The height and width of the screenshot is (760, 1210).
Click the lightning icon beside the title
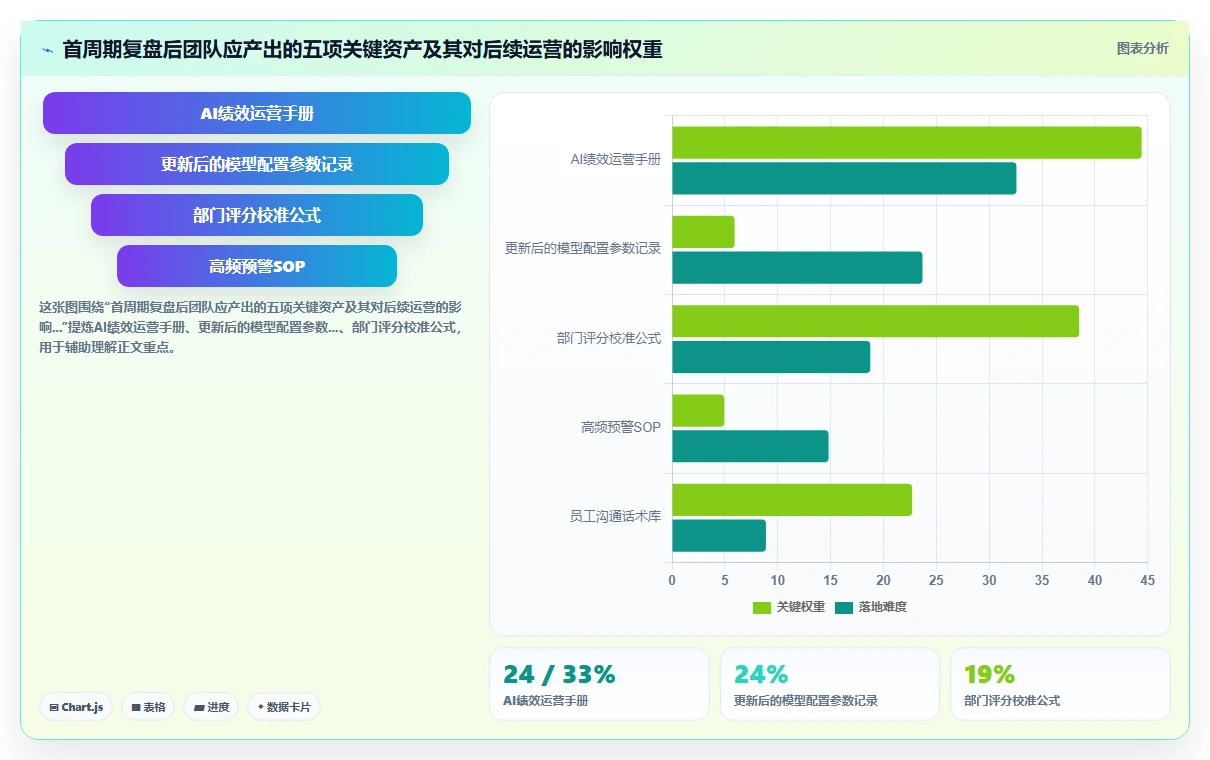48,50
